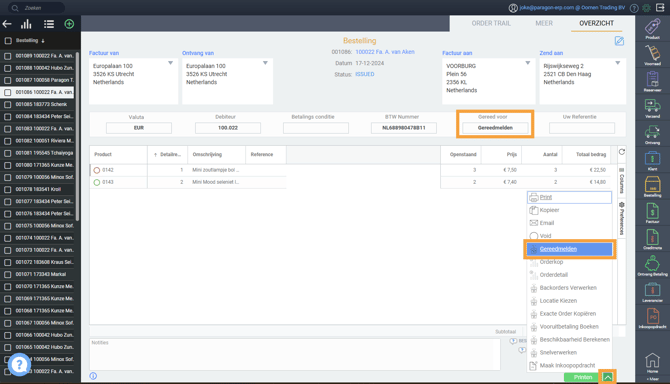Viewport: 670px width, 384px height.
Task: Click the ISSUED status link
Action: pyautogui.click(x=364, y=74)
